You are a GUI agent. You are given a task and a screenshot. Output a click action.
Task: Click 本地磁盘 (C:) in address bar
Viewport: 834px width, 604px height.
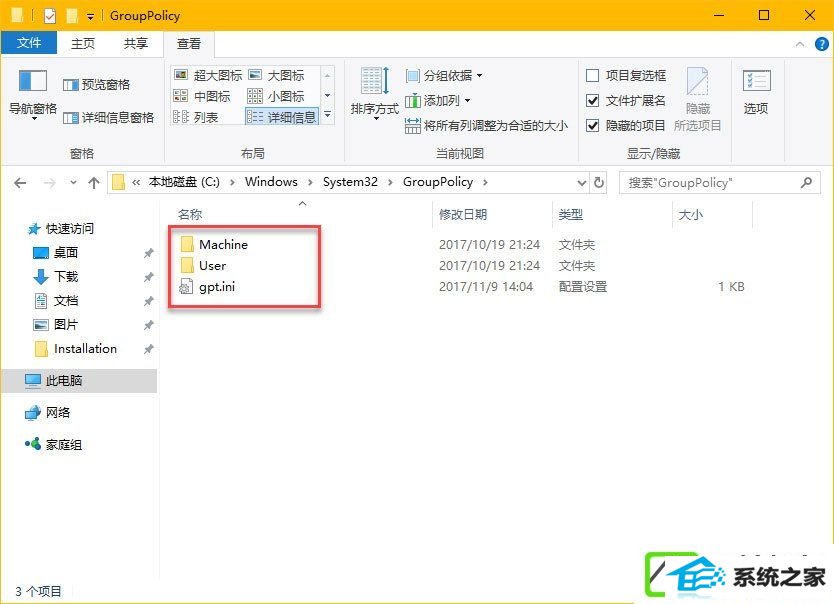(x=184, y=182)
